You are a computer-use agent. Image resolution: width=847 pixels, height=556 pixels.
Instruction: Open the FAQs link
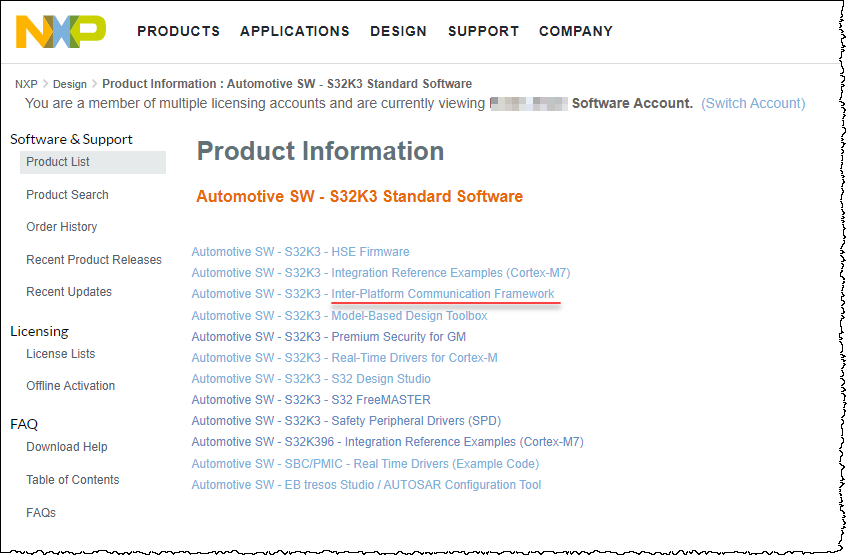(x=41, y=513)
